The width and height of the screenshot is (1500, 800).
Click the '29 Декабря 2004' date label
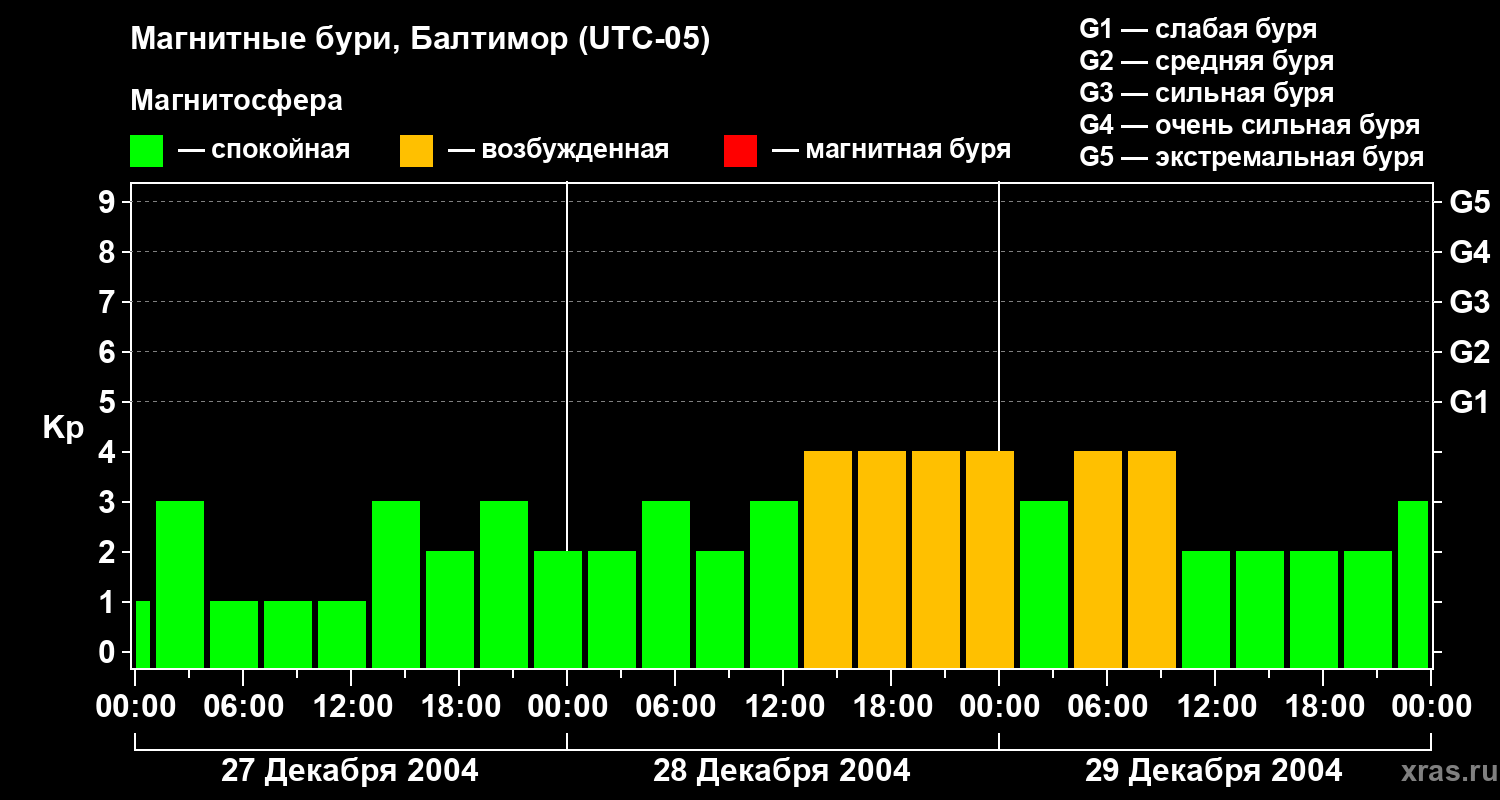(x=1213, y=771)
